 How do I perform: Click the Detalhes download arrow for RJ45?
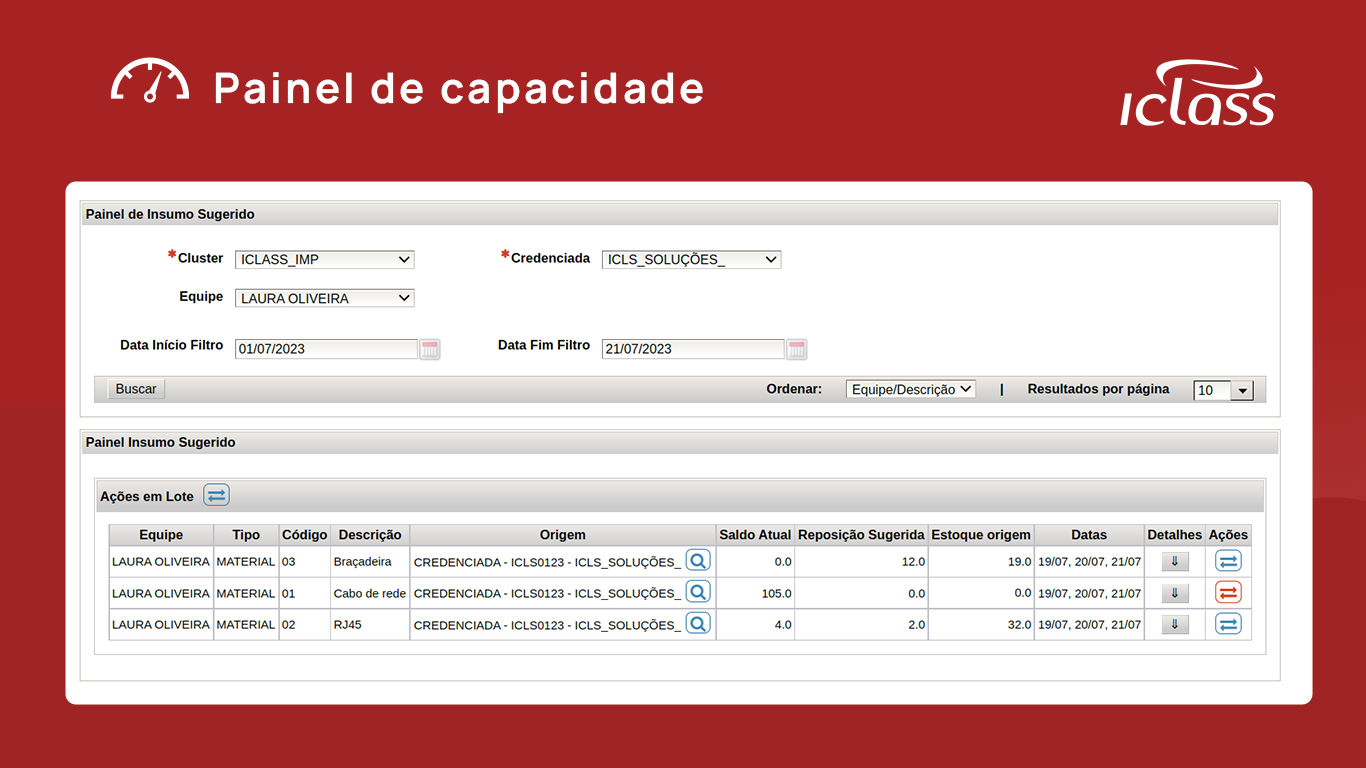pyautogui.click(x=1174, y=623)
